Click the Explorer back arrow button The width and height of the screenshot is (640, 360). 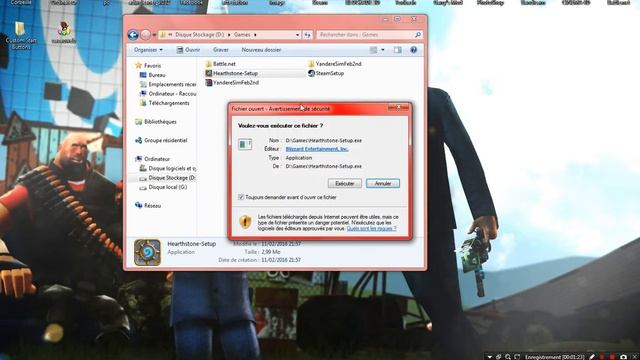[133, 35]
